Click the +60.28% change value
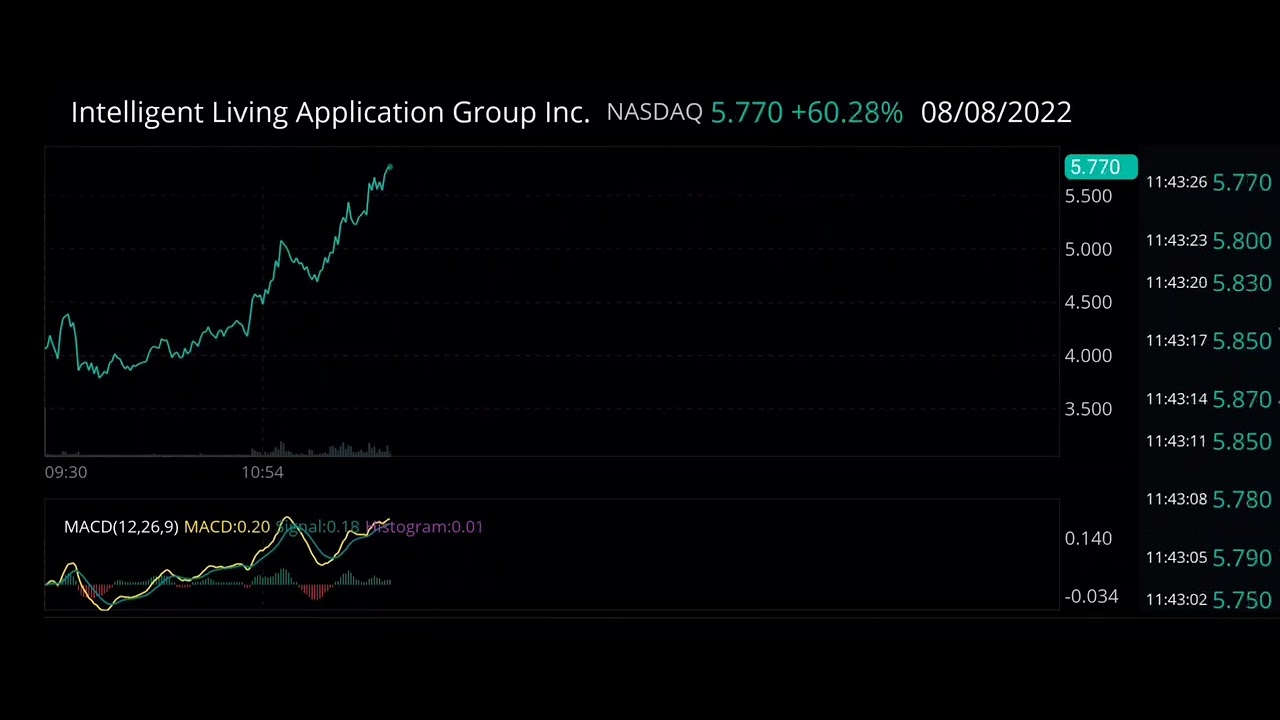Image resolution: width=1280 pixels, height=720 pixels. click(x=847, y=113)
